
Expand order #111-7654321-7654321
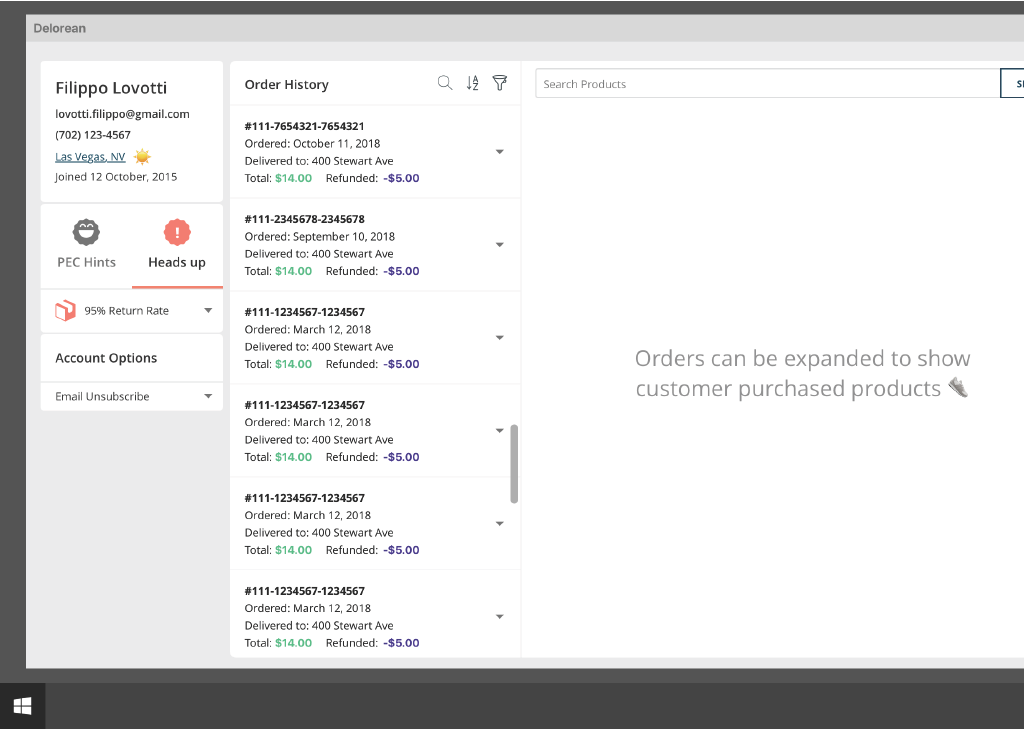500,152
